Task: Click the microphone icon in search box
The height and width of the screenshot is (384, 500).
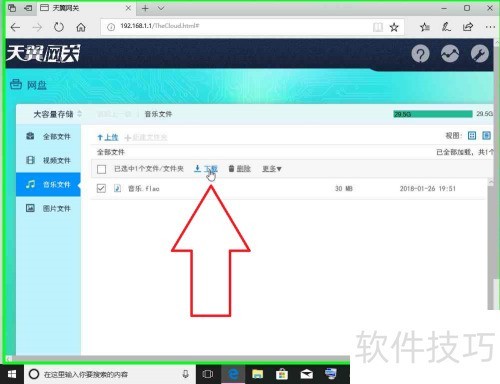Action: [186, 374]
